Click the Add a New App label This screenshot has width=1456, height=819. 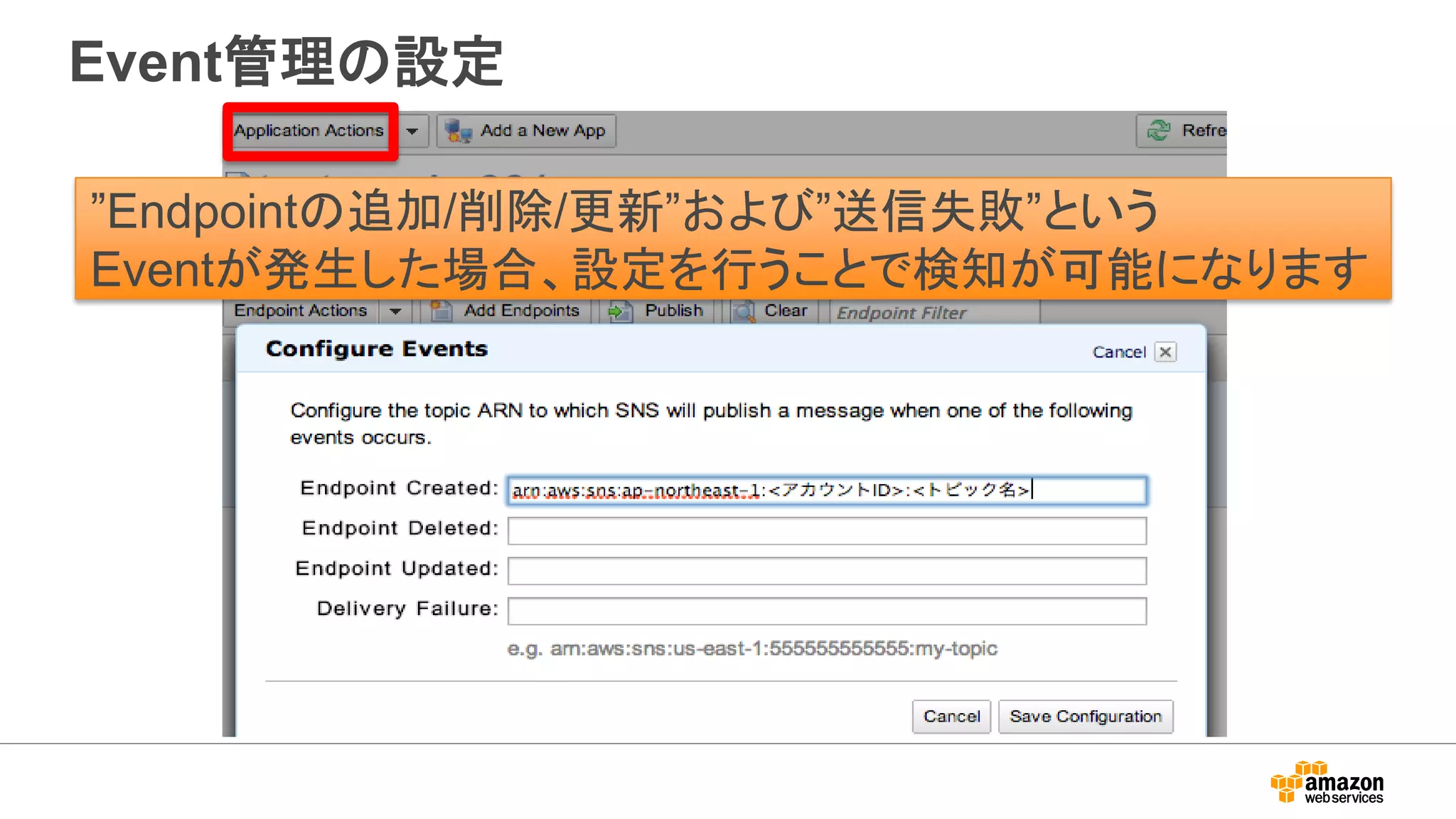pos(542,131)
